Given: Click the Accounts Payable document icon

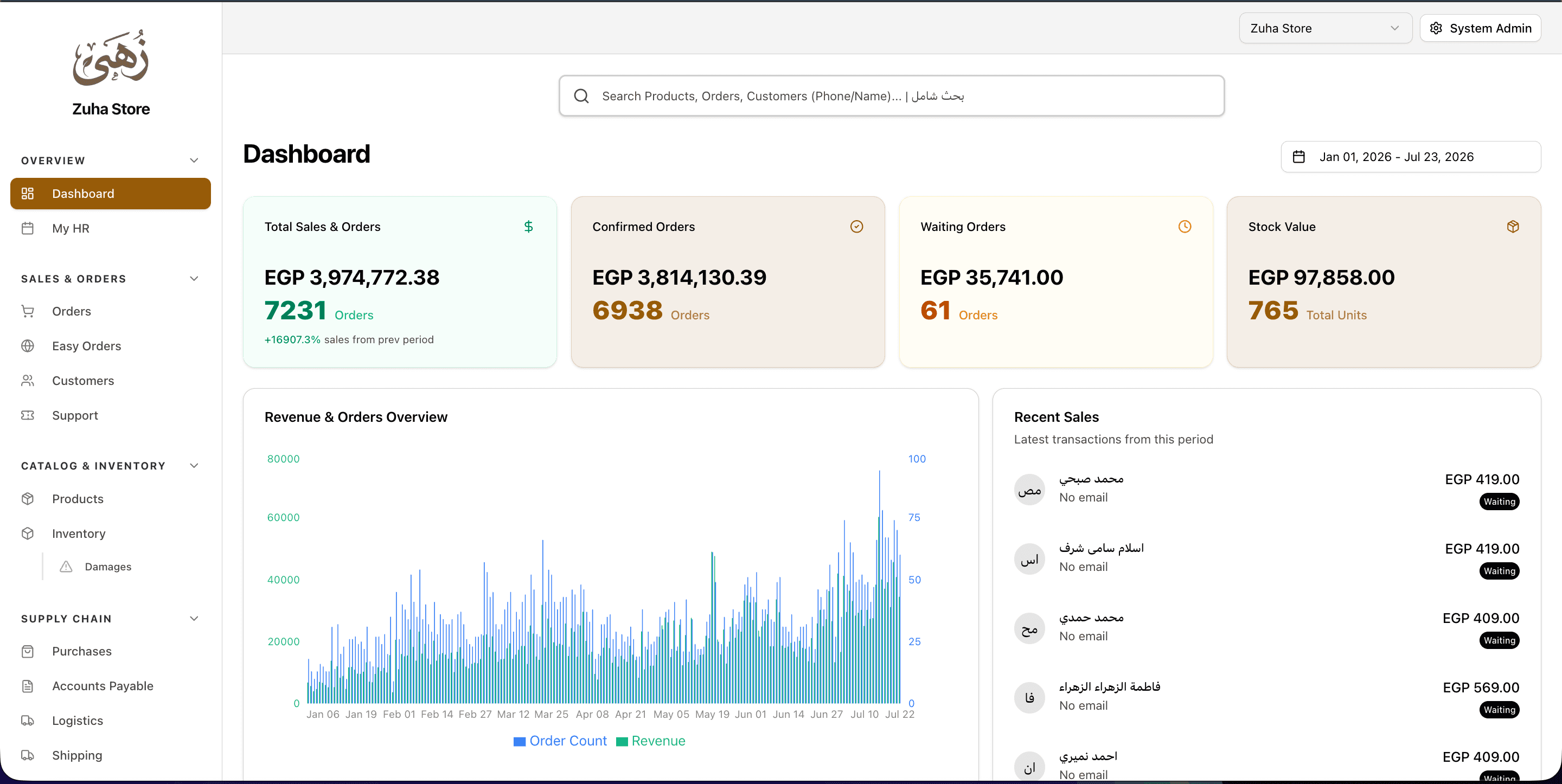Looking at the screenshot, I should tap(27, 686).
